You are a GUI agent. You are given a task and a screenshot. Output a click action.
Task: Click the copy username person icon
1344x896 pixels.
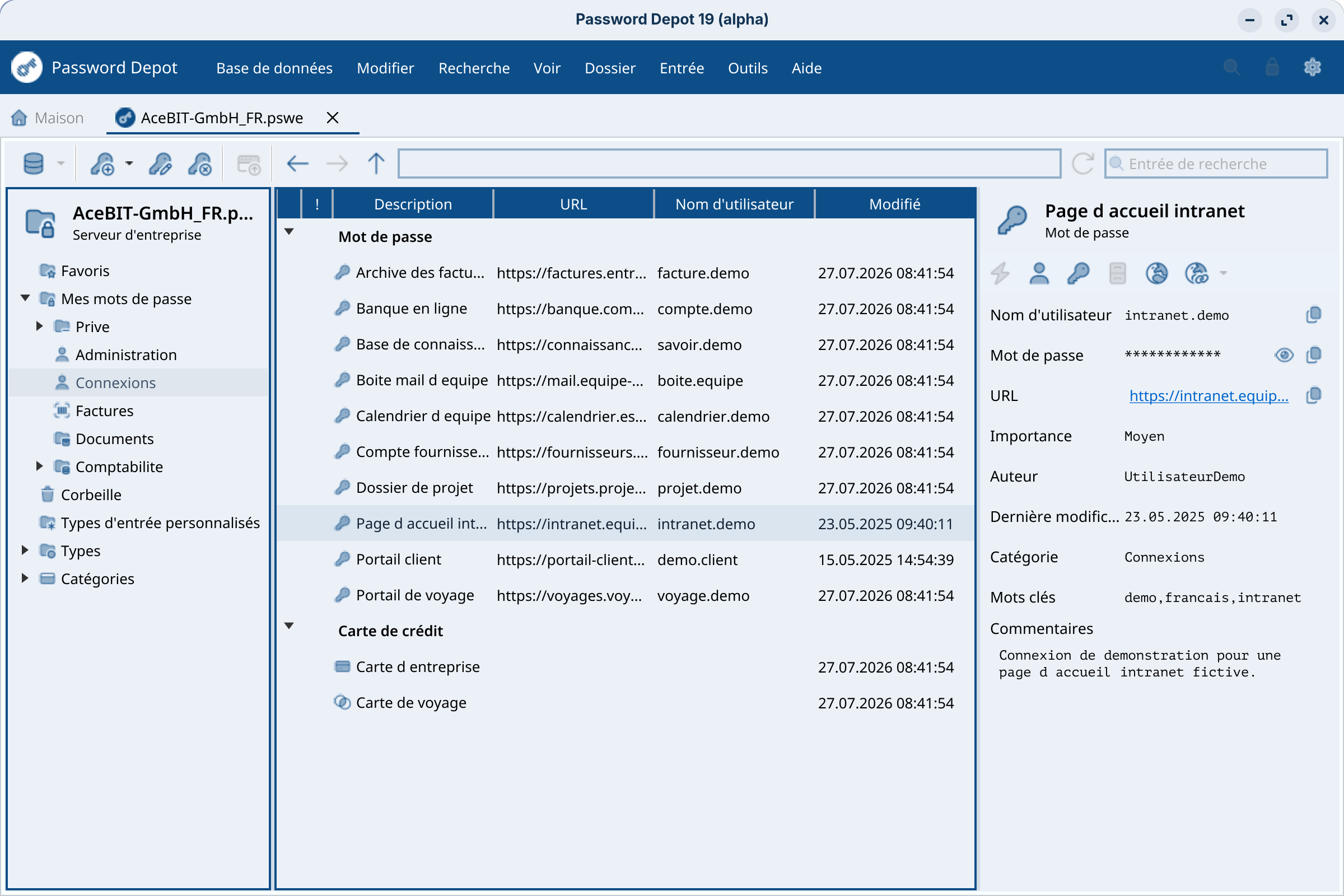point(1039,273)
